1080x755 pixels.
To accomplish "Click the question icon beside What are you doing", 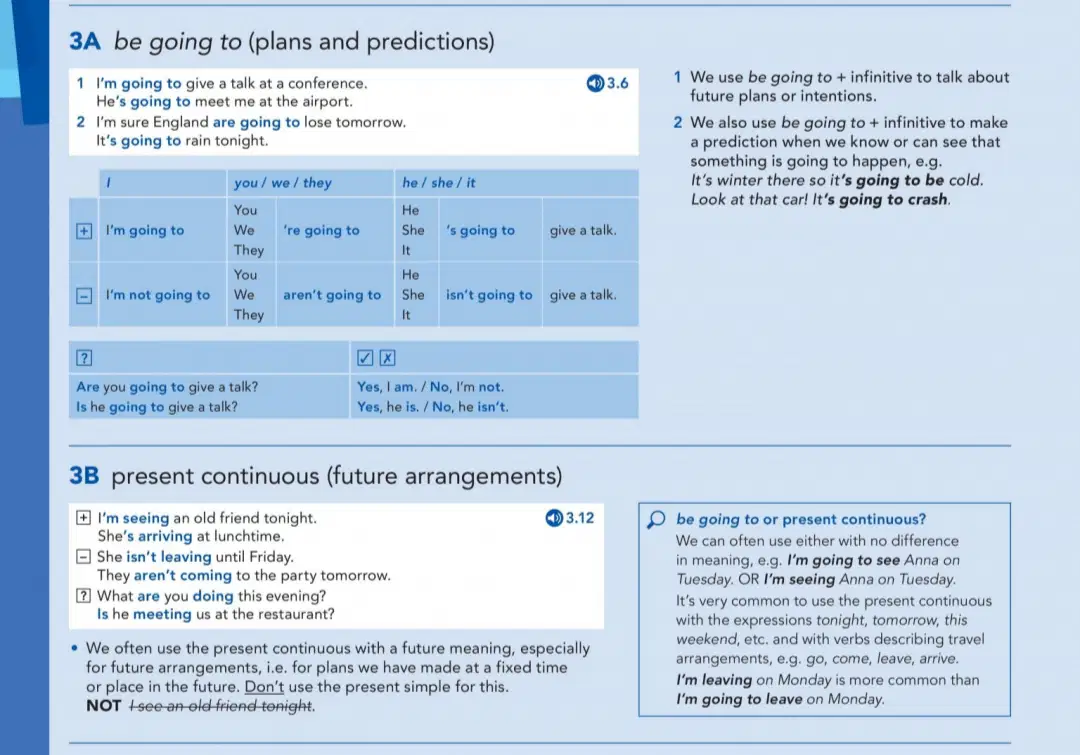I will click(83, 595).
